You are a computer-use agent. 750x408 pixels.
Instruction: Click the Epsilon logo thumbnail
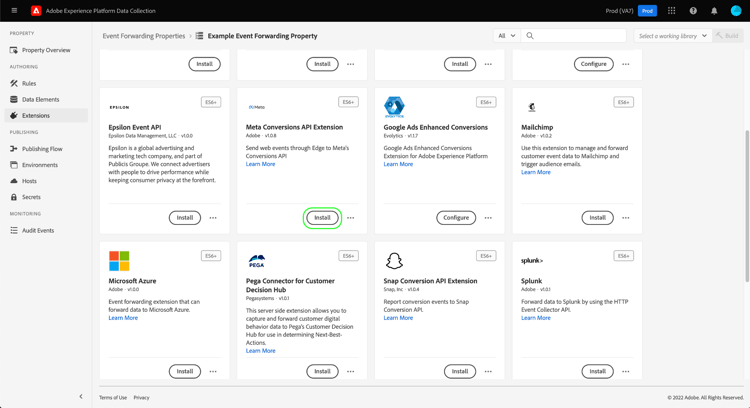point(119,107)
